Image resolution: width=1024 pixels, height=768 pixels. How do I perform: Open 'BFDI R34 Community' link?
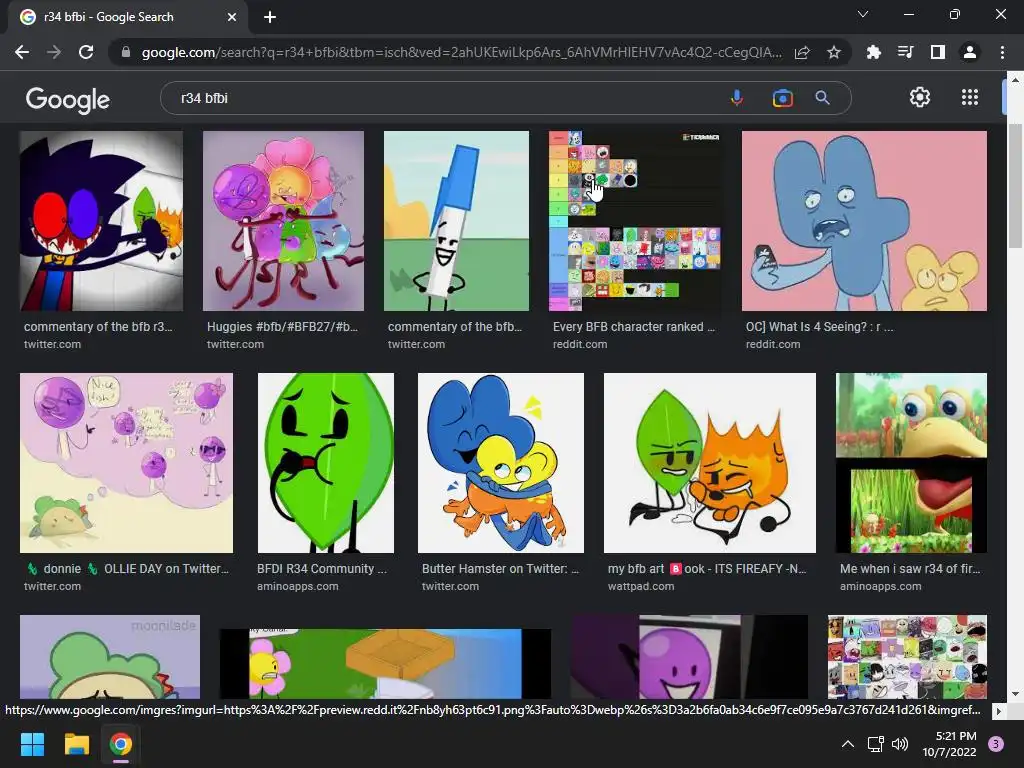click(322, 569)
